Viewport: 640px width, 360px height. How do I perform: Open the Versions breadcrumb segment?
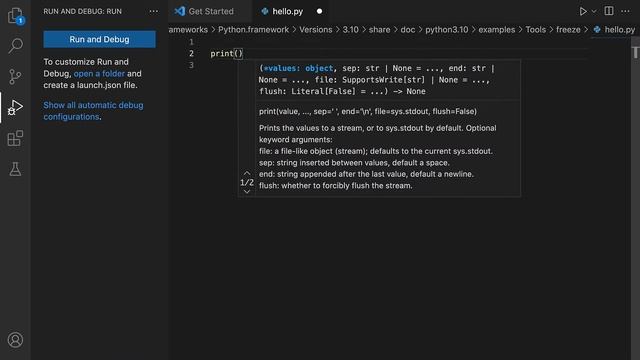316,30
